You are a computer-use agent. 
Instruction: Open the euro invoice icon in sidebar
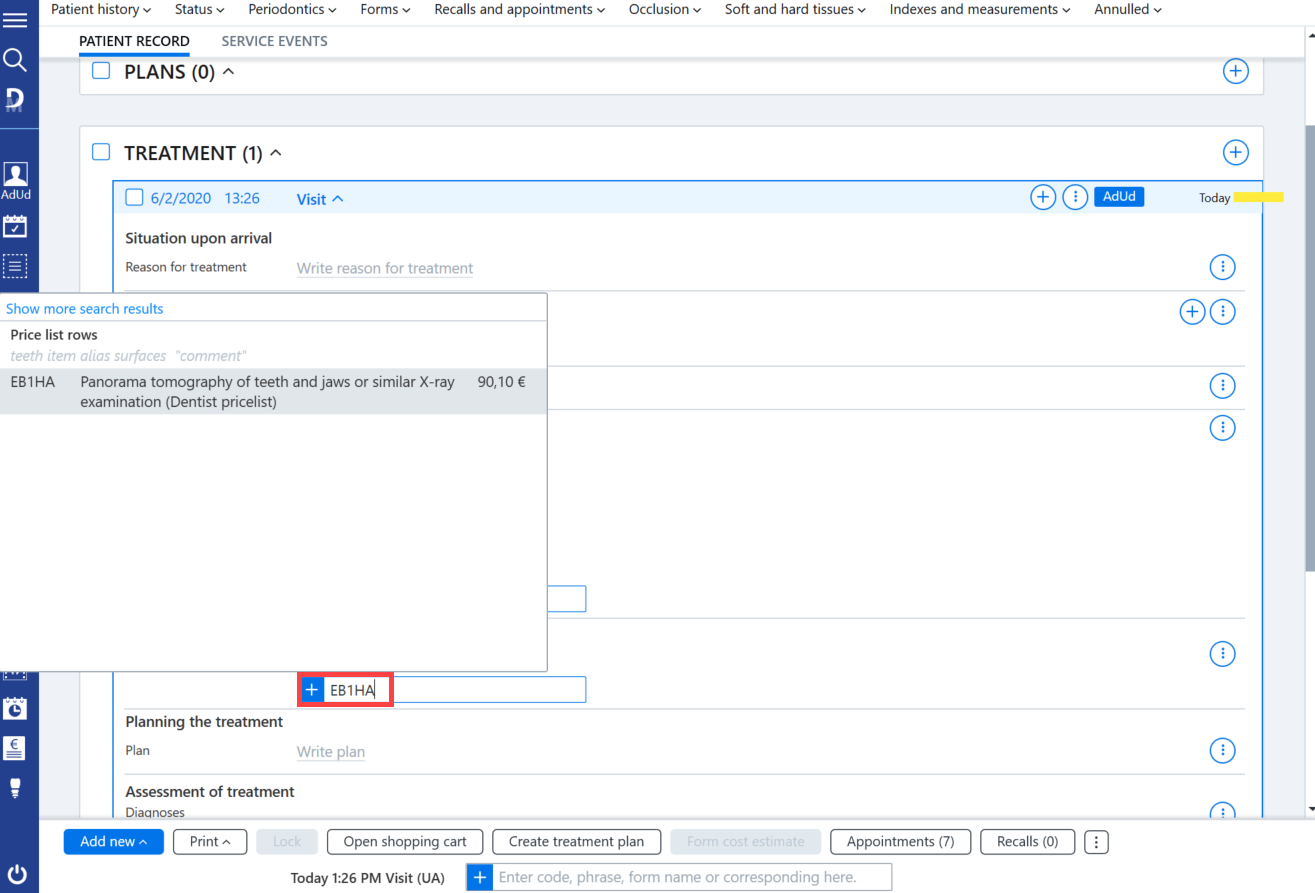[x=15, y=747]
